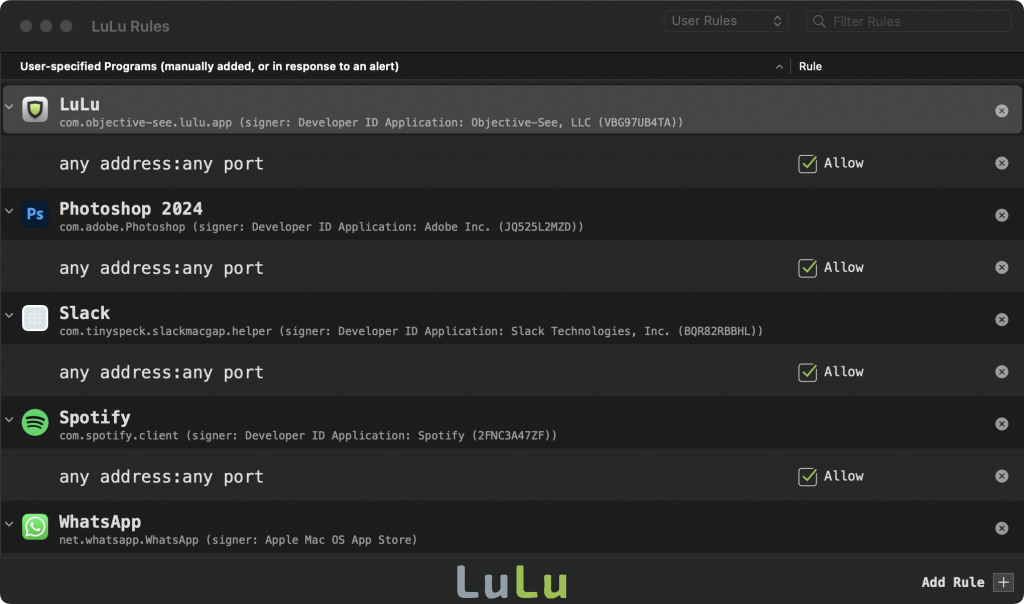
Task: Click the Spotify app icon
Action: coord(36,423)
